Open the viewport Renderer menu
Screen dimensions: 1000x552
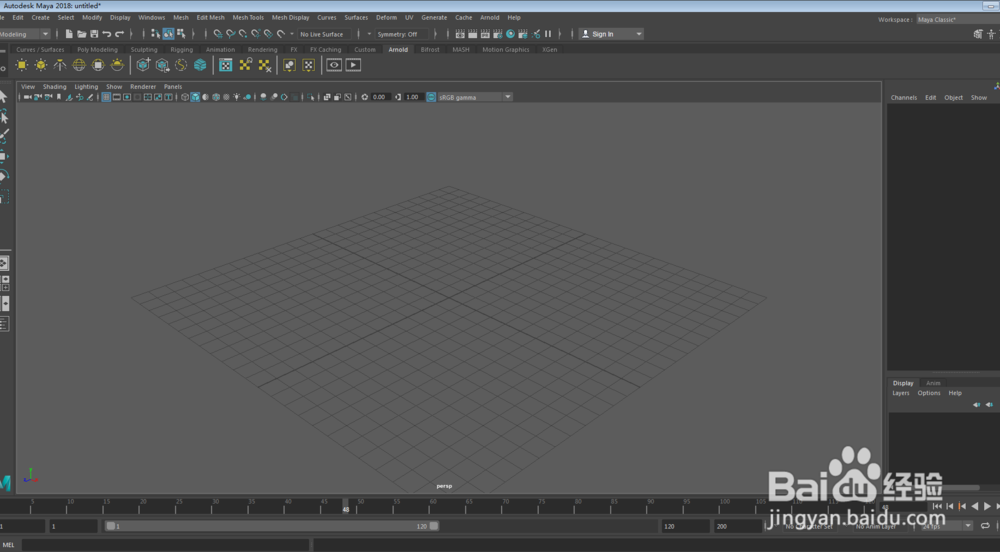pyautogui.click(x=143, y=86)
